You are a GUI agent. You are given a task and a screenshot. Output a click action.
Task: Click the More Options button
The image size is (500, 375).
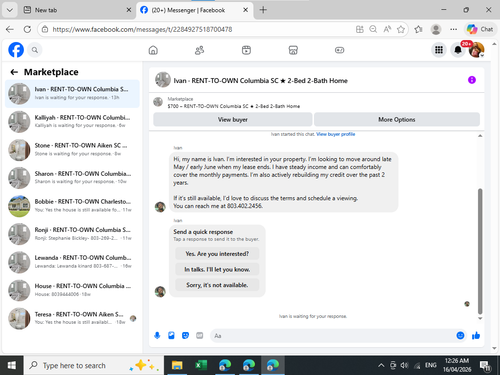pos(397,119)
